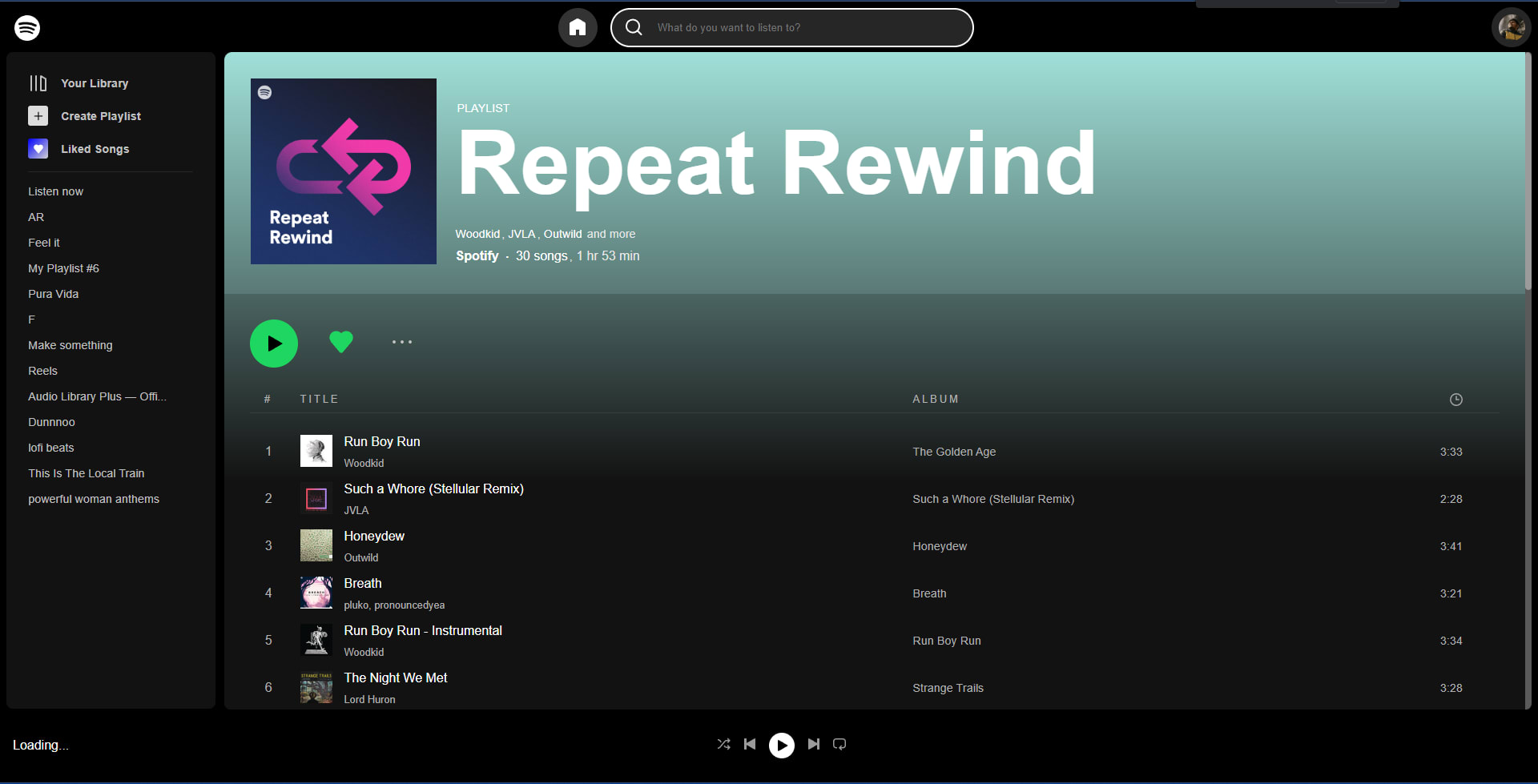1538x784 pixels.
Task: Open the lofi beats playlist
Action: [51, 448]
